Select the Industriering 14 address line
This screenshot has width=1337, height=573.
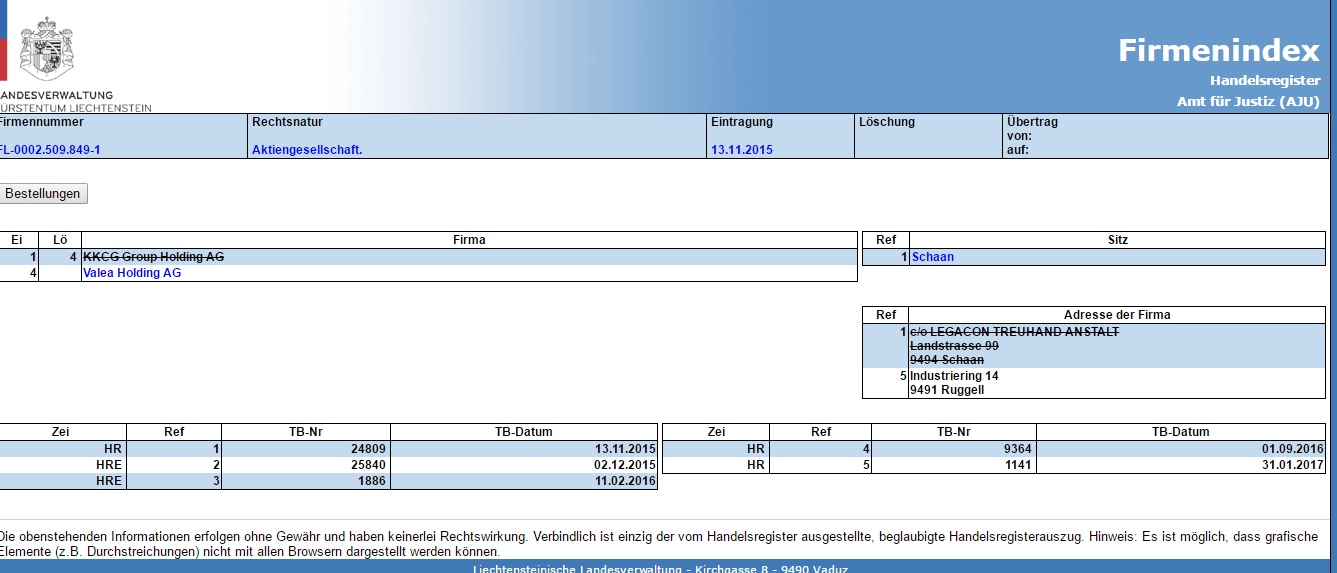click(954, 376)
